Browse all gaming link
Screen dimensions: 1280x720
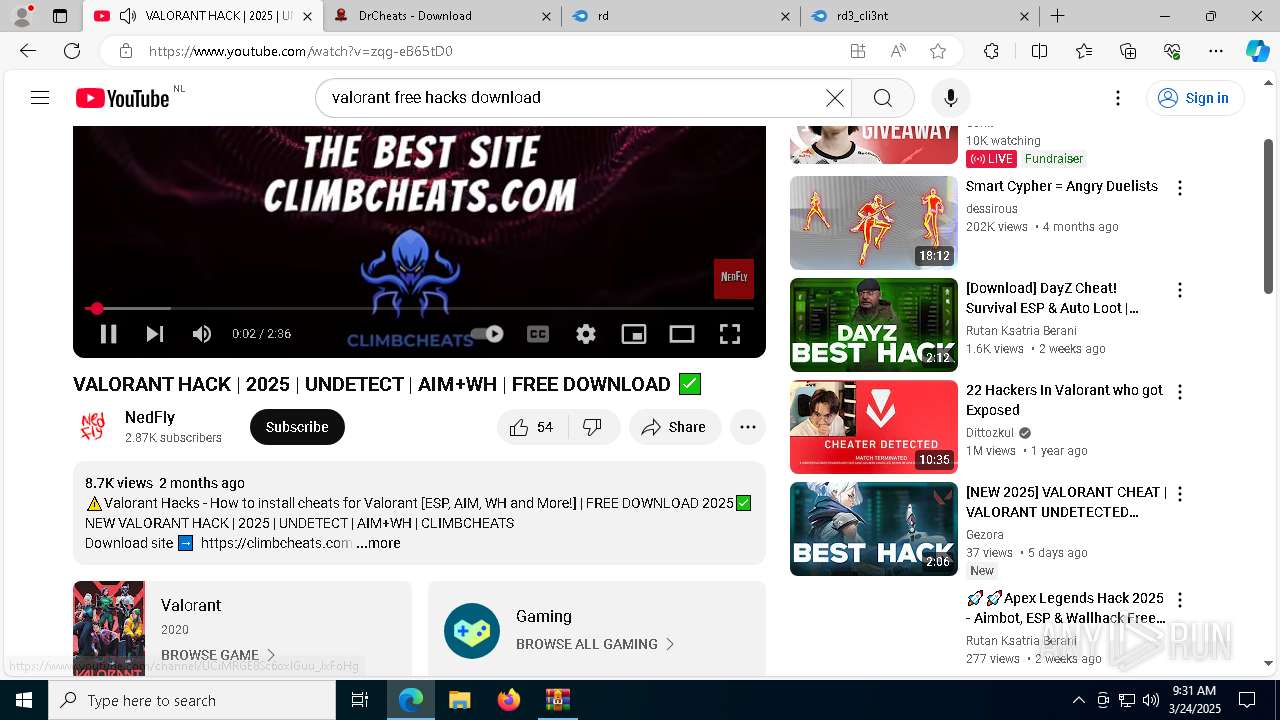[x=595, y=644]
